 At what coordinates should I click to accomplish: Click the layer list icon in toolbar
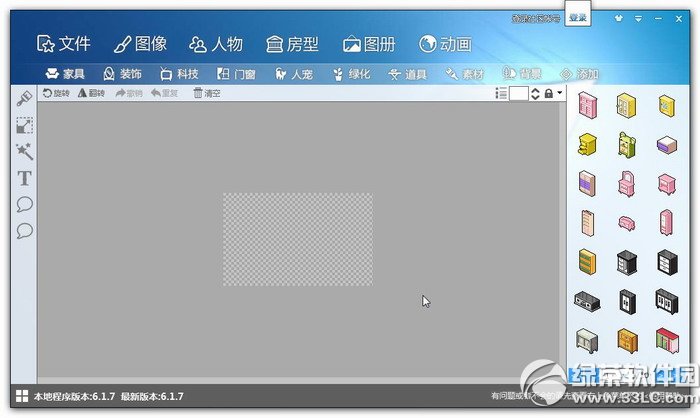tap(501, 93)
